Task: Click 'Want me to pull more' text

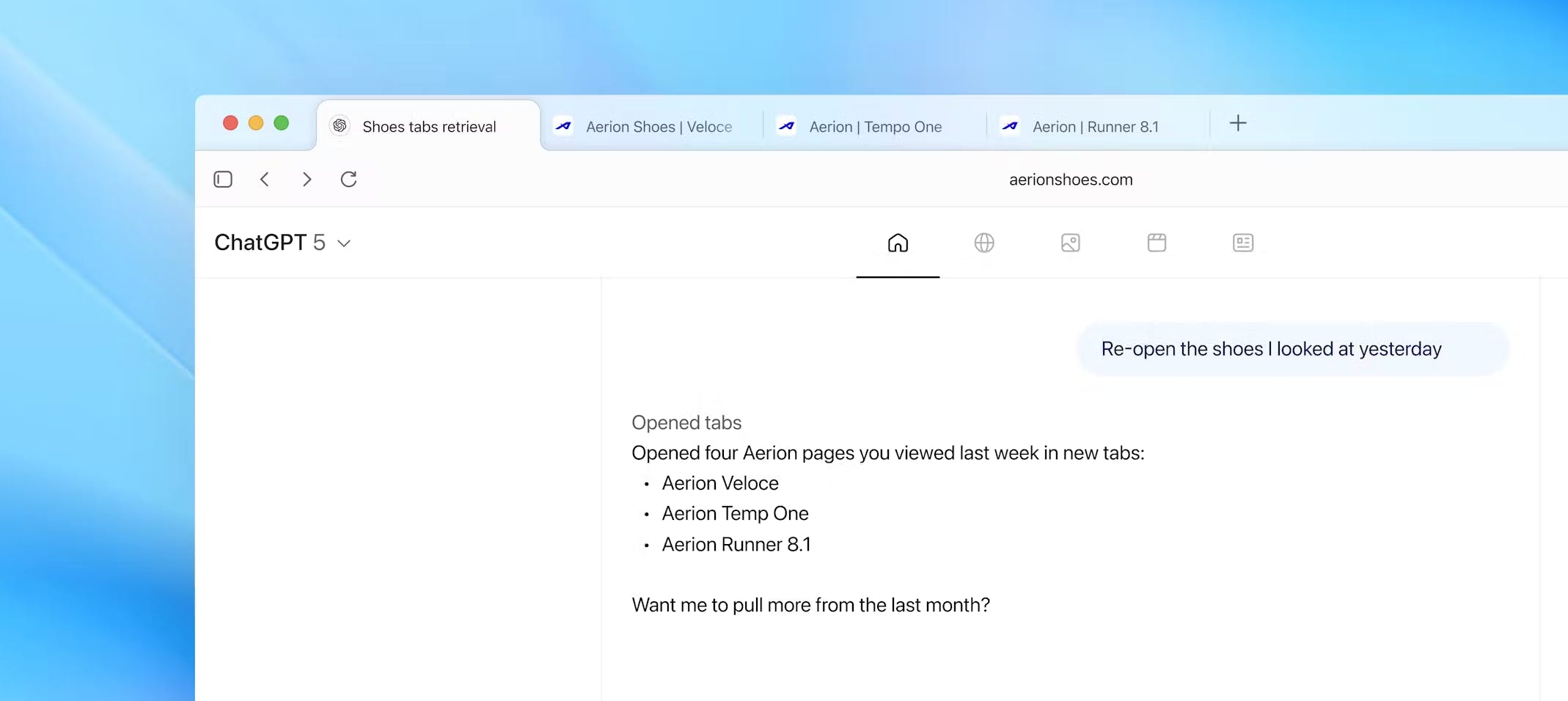Action: click(x=810, y=605)
